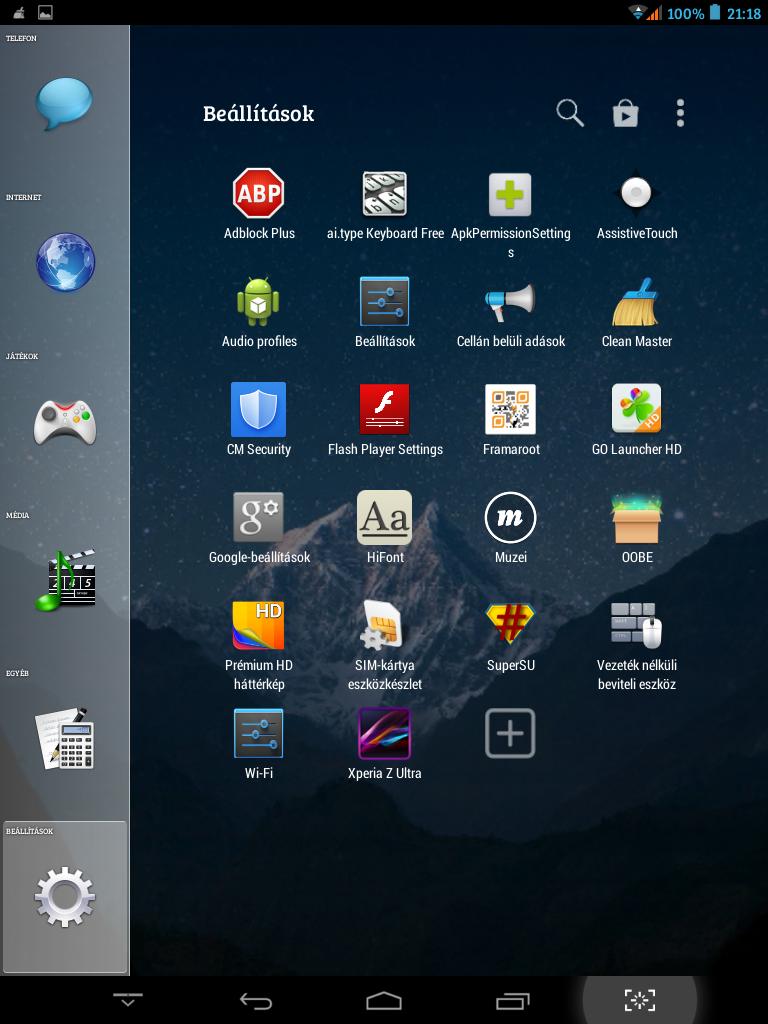Launch Clean Master broom icon

click(636, 301)
